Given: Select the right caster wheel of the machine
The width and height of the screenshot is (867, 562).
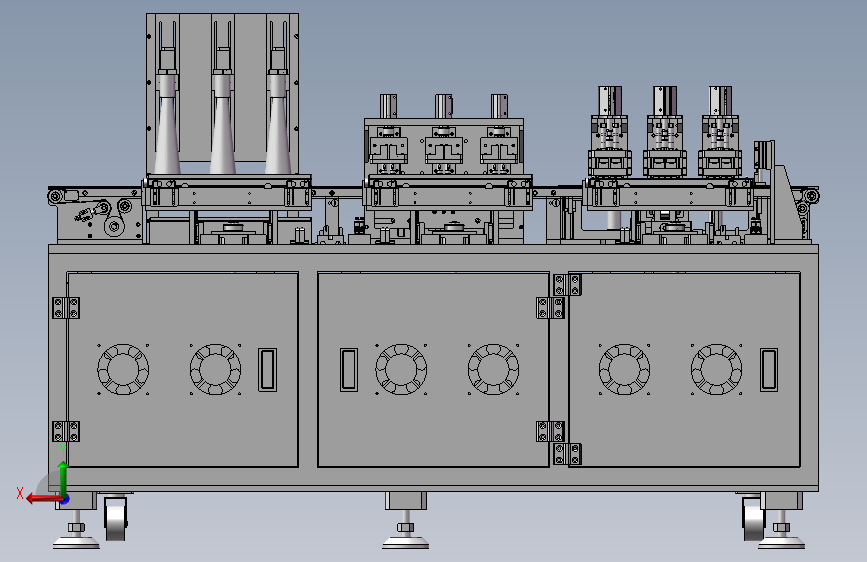Looking at the screenshot, I should (x=753, y=519).
